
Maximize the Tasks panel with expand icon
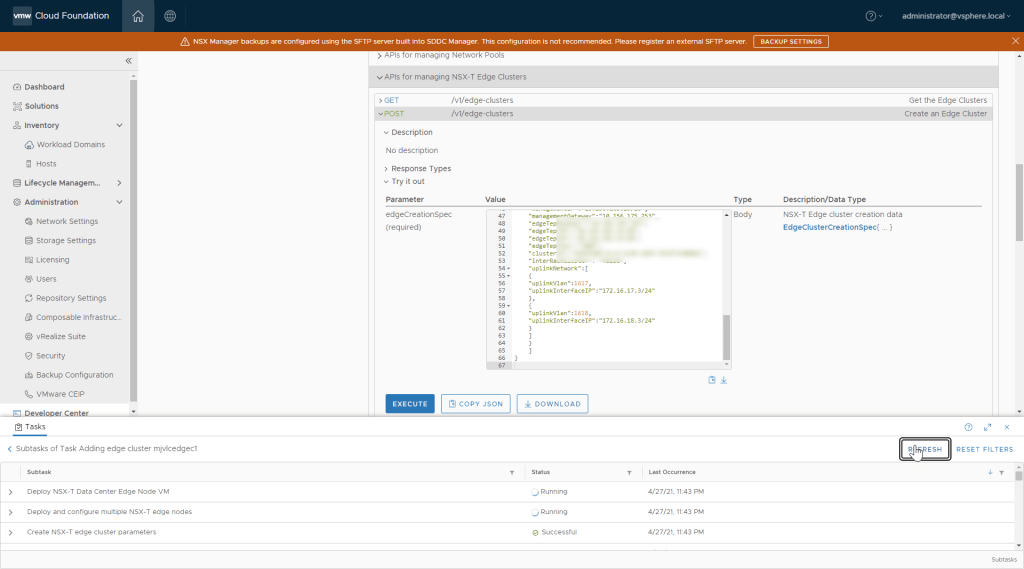coord(988,427)
